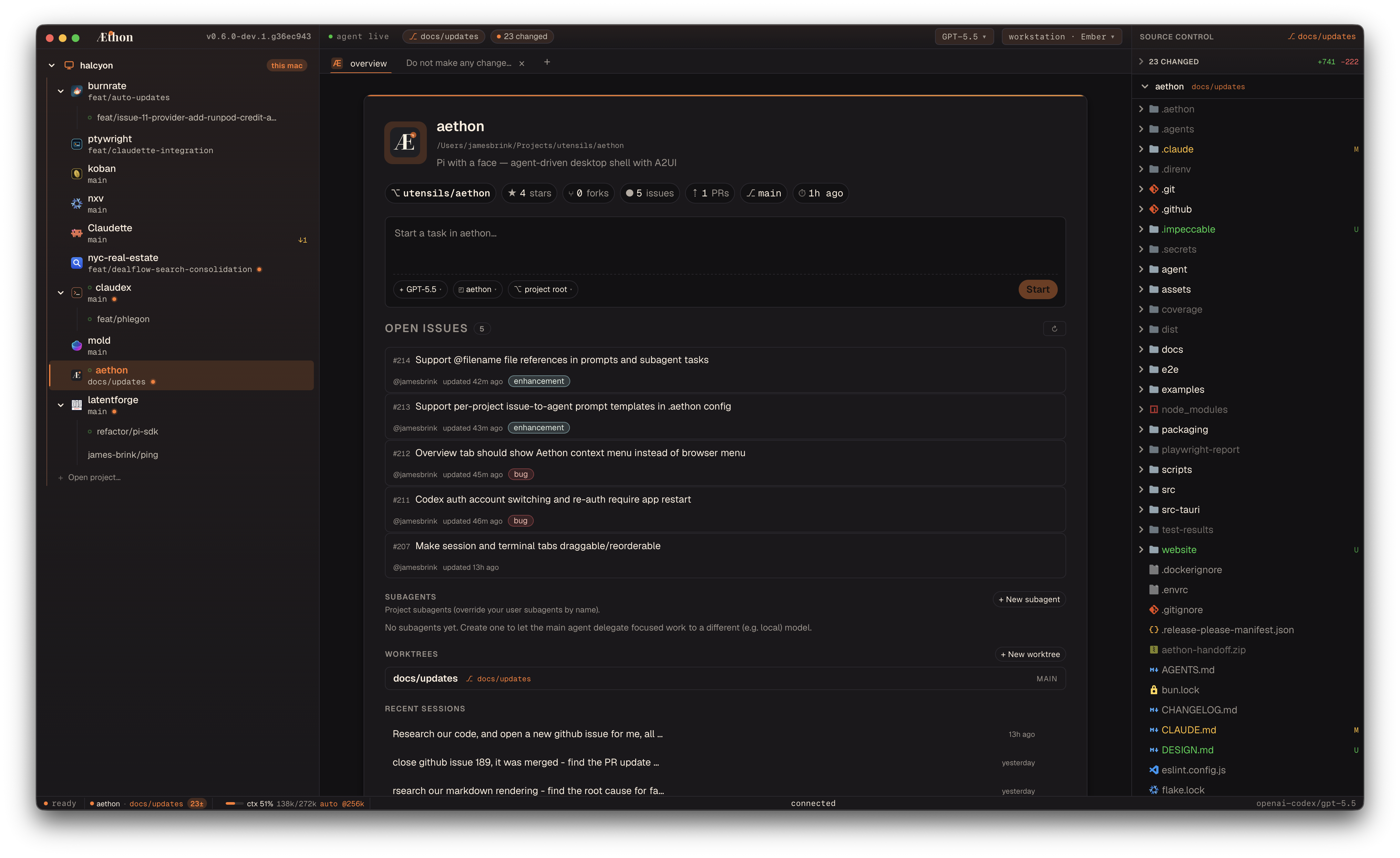Click the claudex terminal icon
This screenshot has height=858, width=1400.
point(77,293)
